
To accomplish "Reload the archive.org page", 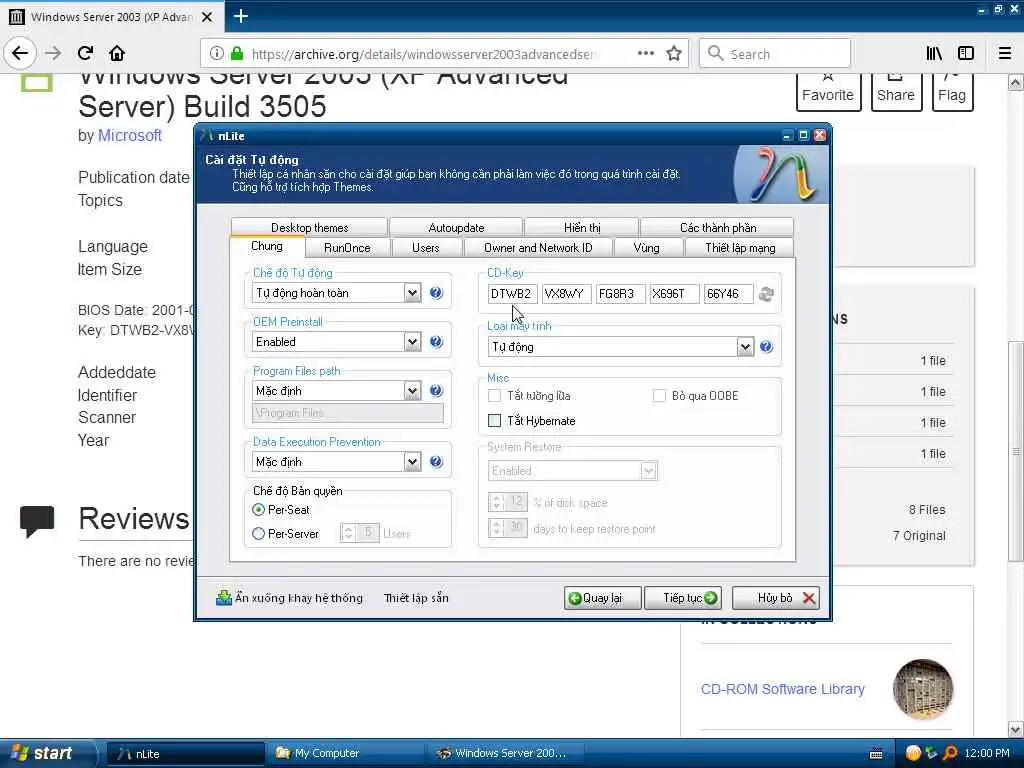I will pyautogui.click(x=86, y=54).
